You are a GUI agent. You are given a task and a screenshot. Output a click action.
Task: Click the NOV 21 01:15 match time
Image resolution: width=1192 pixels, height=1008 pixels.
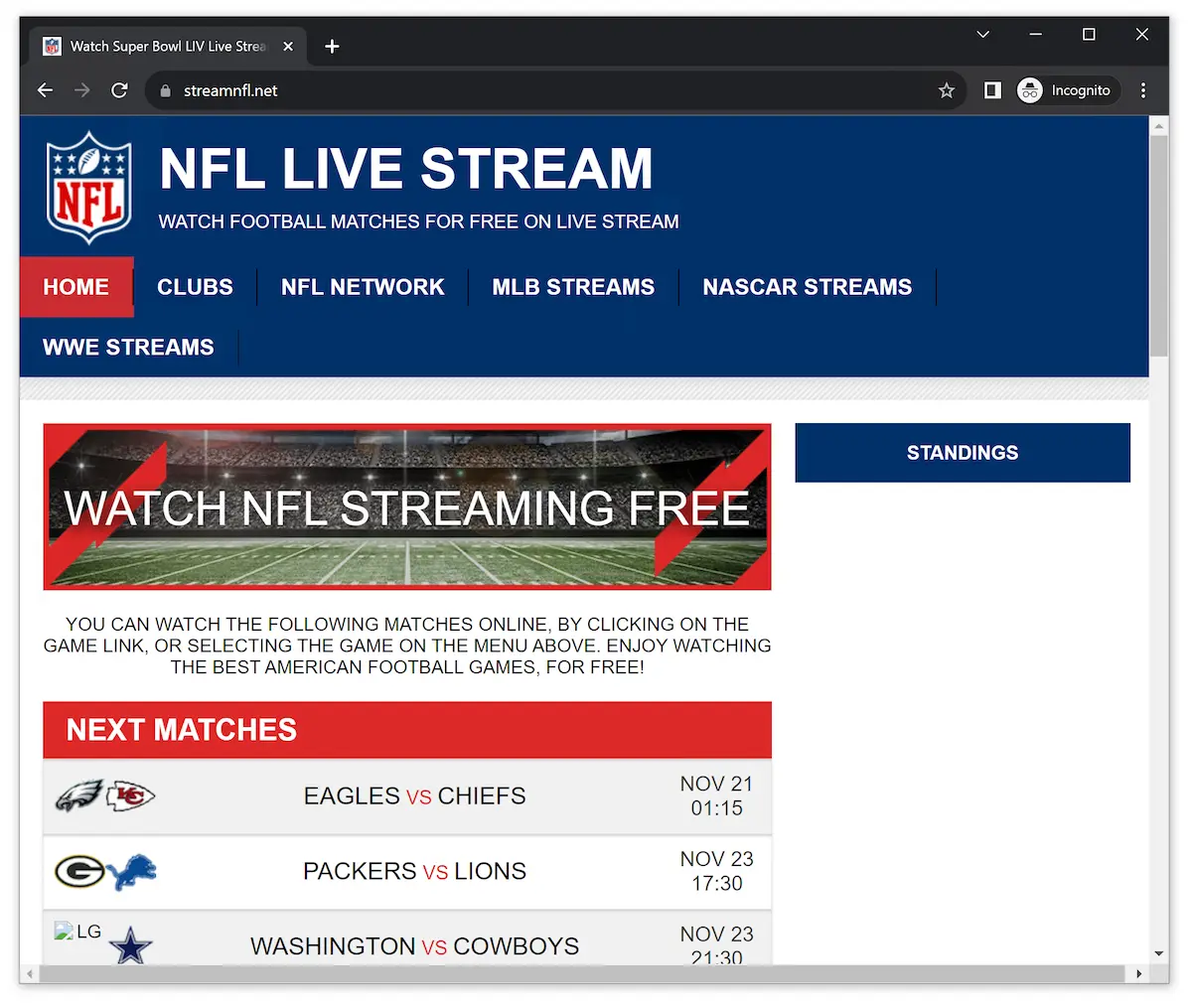(x=716, y=795)
